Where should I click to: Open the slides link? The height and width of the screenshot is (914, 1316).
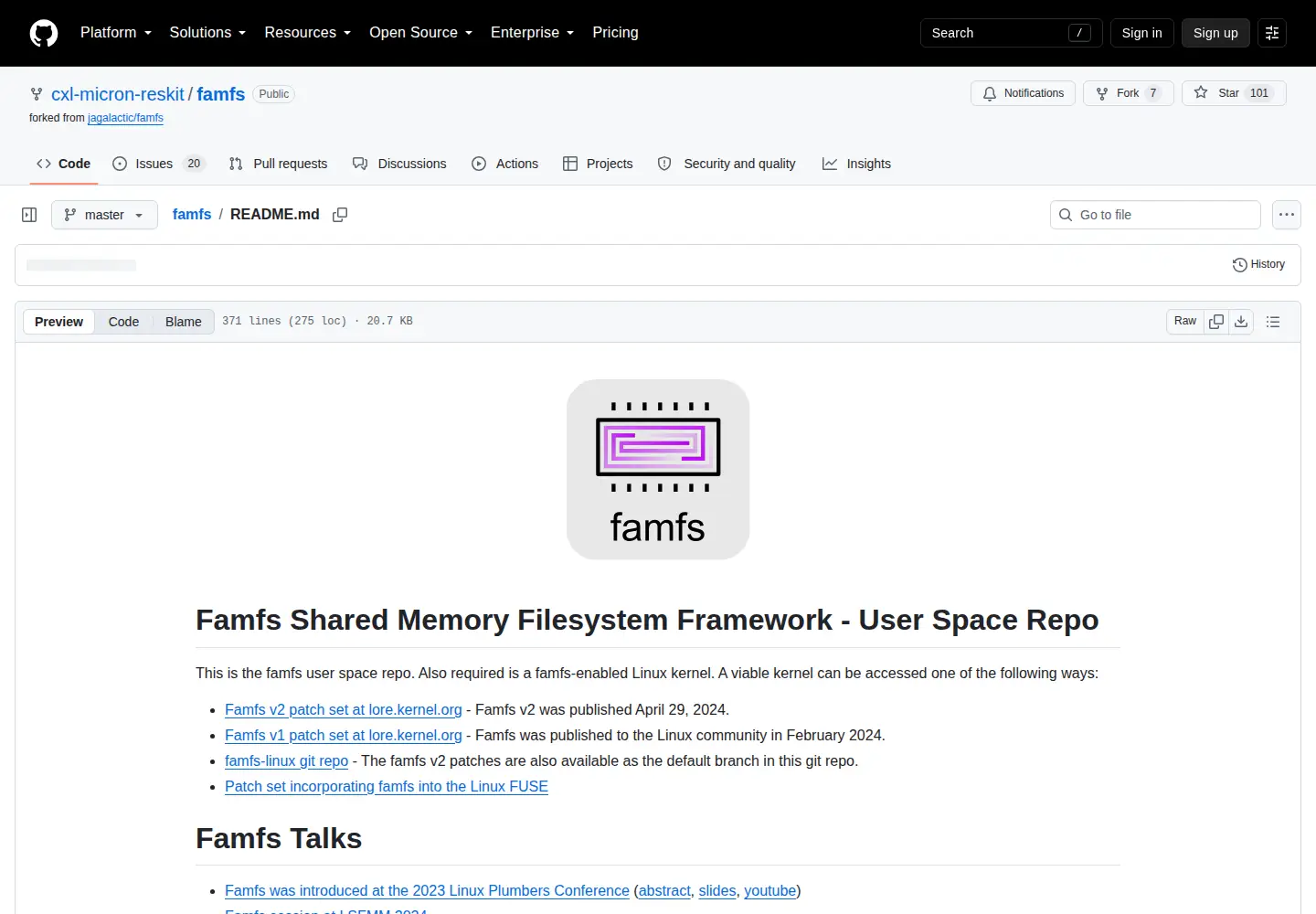717,890
